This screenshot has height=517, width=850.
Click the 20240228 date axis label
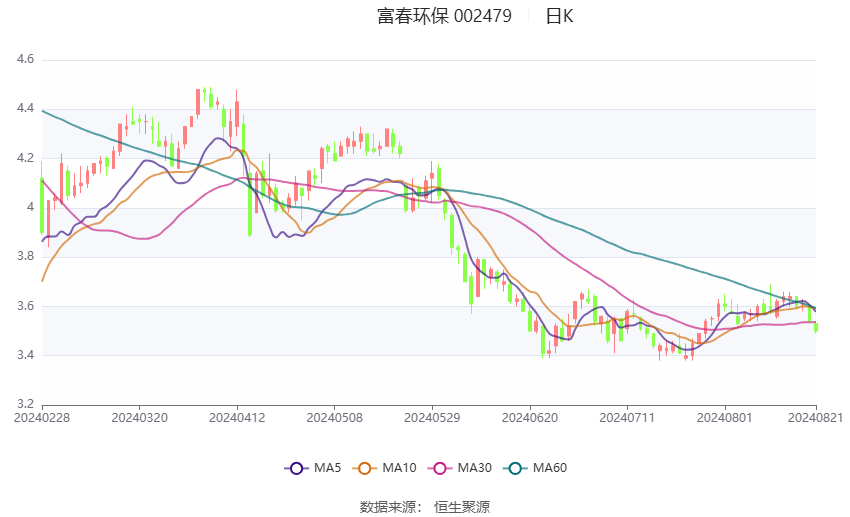[x=41, y=416]
